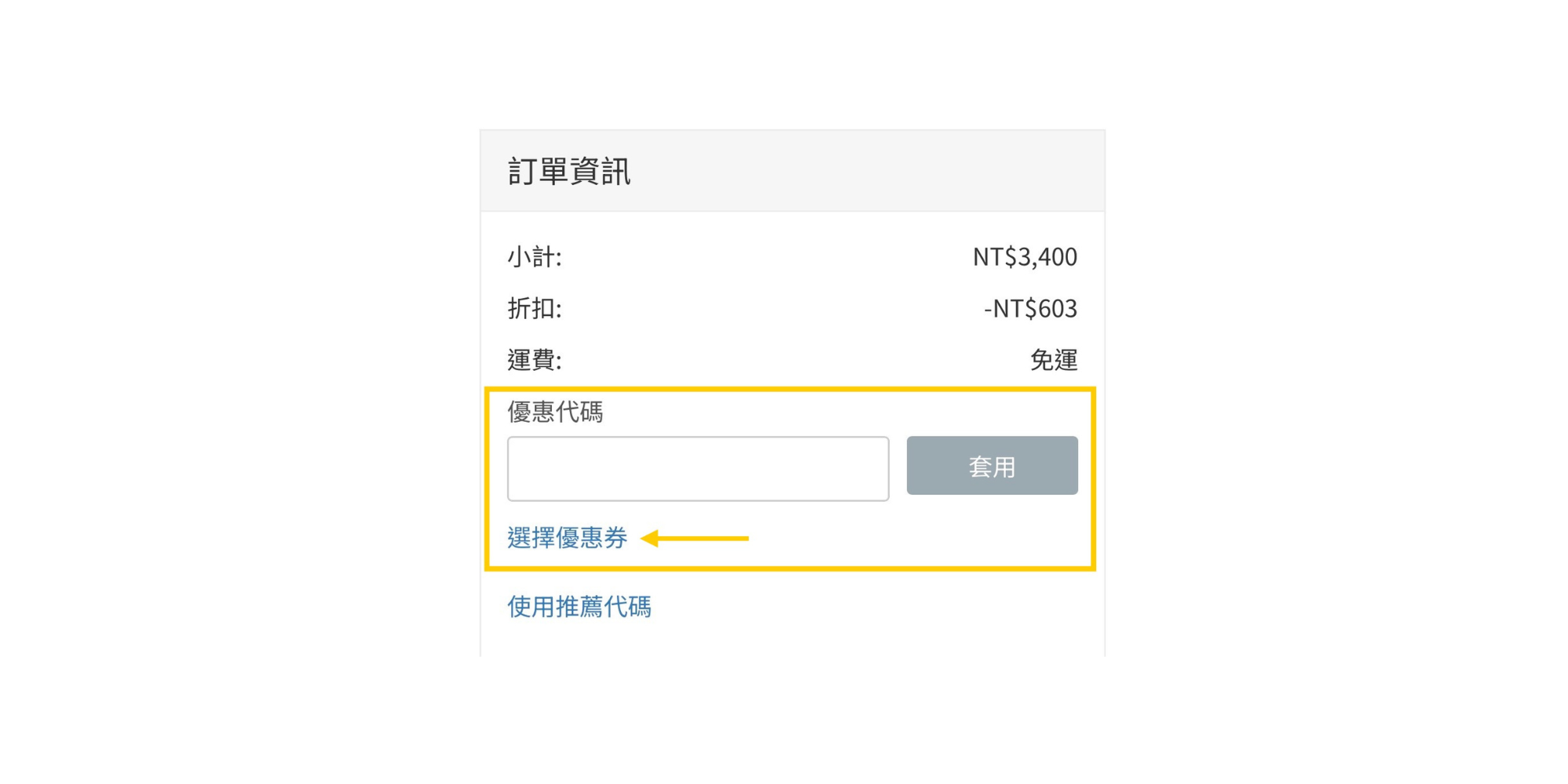Click the 小計 subtotal label

click(534, 256)
